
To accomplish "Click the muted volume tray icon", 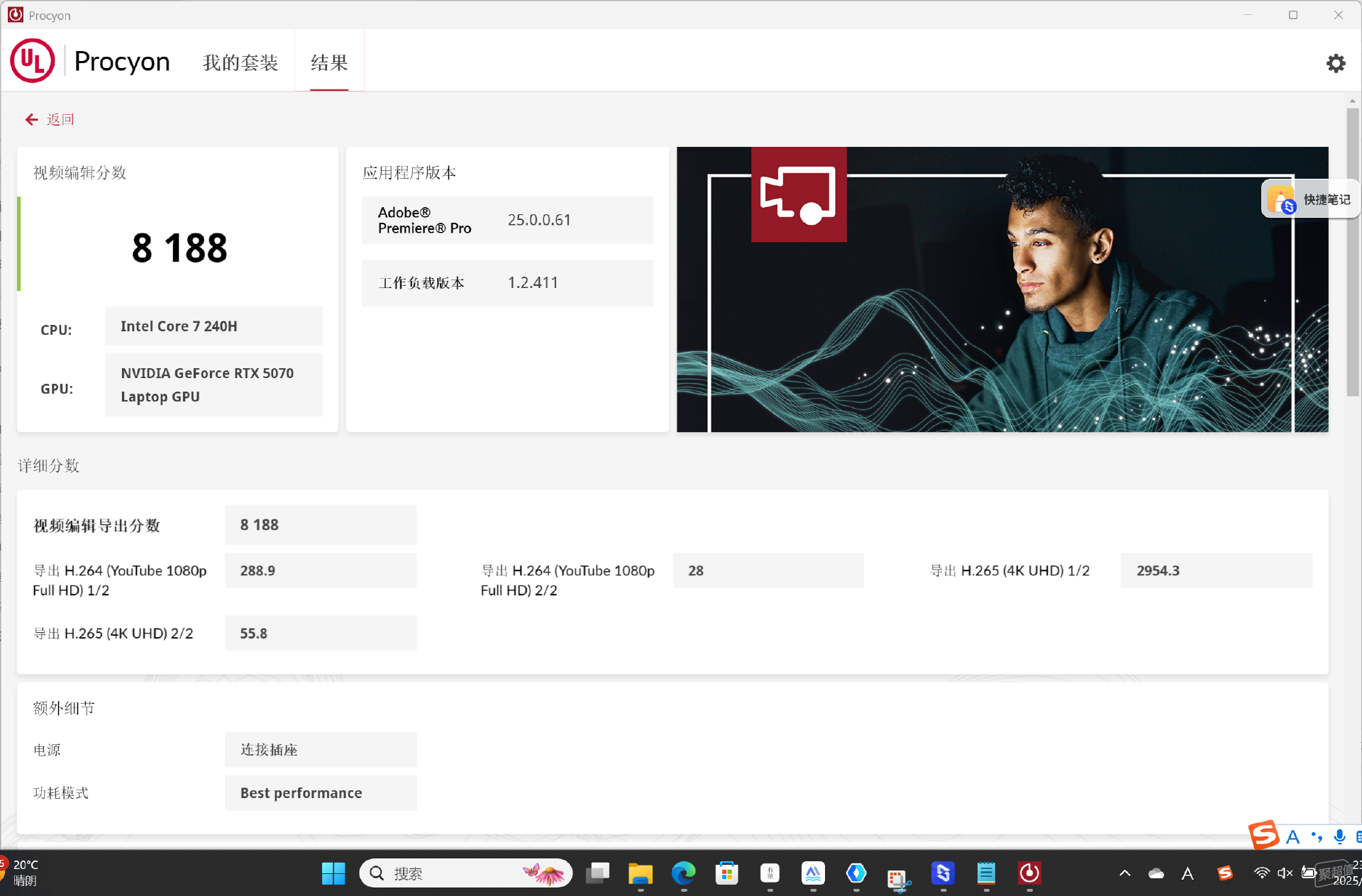I will [x=1285, y=873].
